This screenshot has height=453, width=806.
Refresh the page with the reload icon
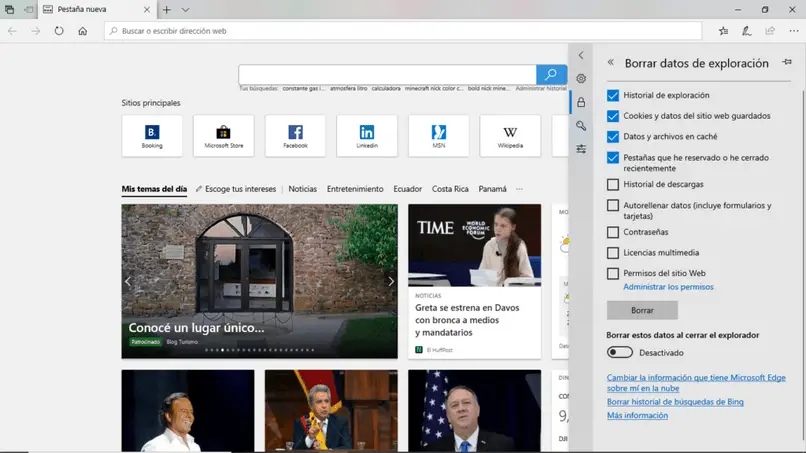pyautogui.click(x=59, y=31)
